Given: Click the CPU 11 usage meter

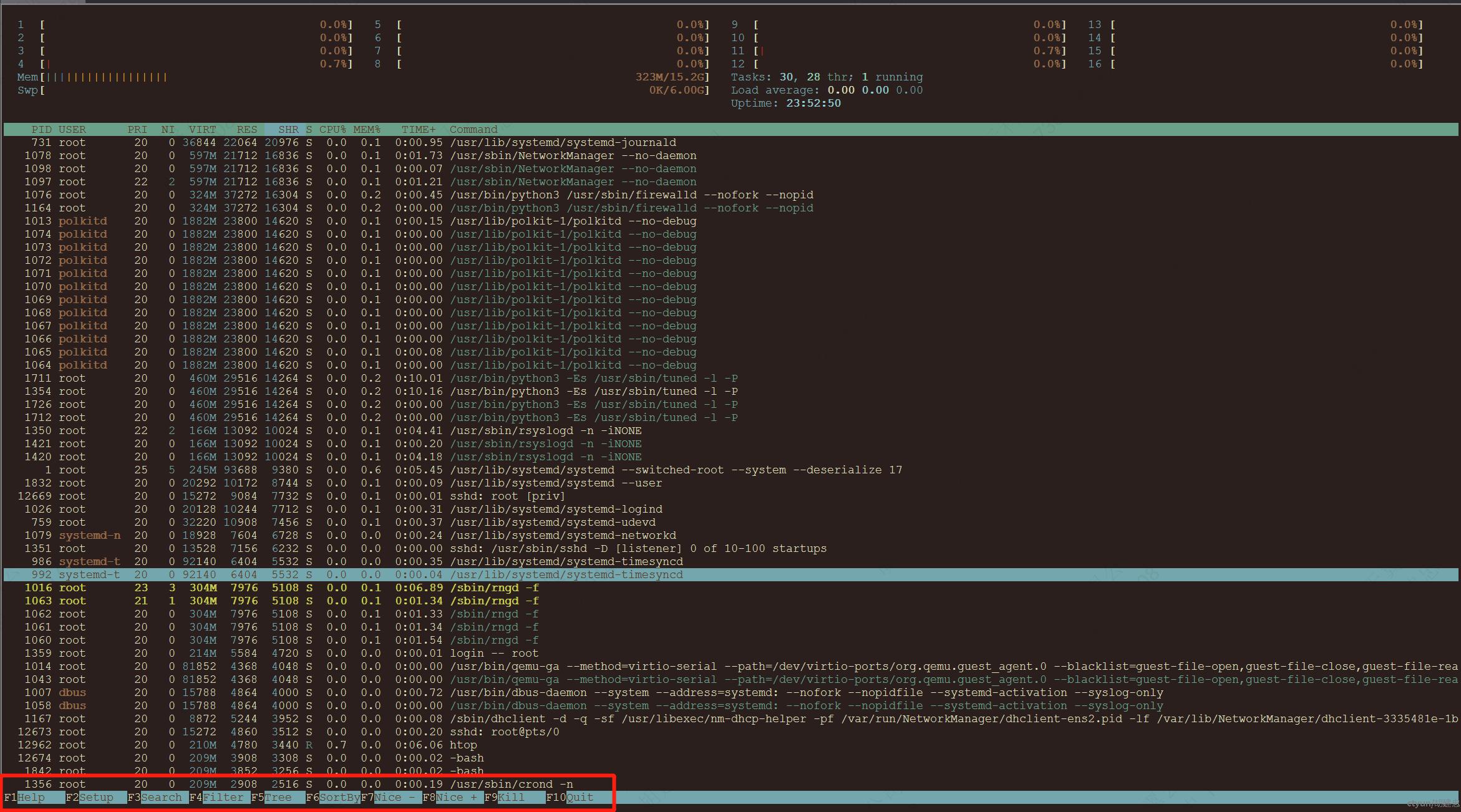Looking at the screenshot, I should pos(899,51).
